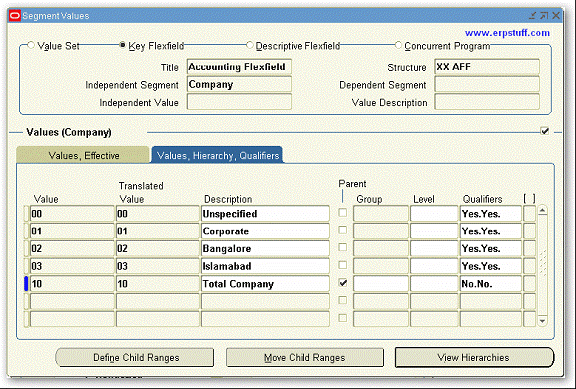Image resolution: width=576 pixels, height=389 pixels.
Task: Click the Level field in Total Company row
Action: point(434,284)
